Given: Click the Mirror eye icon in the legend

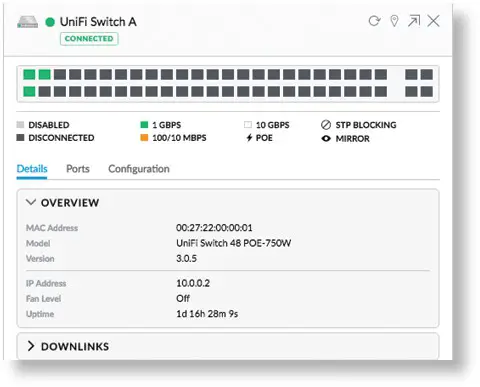Looking at the screenshot, I should [326, 138].
